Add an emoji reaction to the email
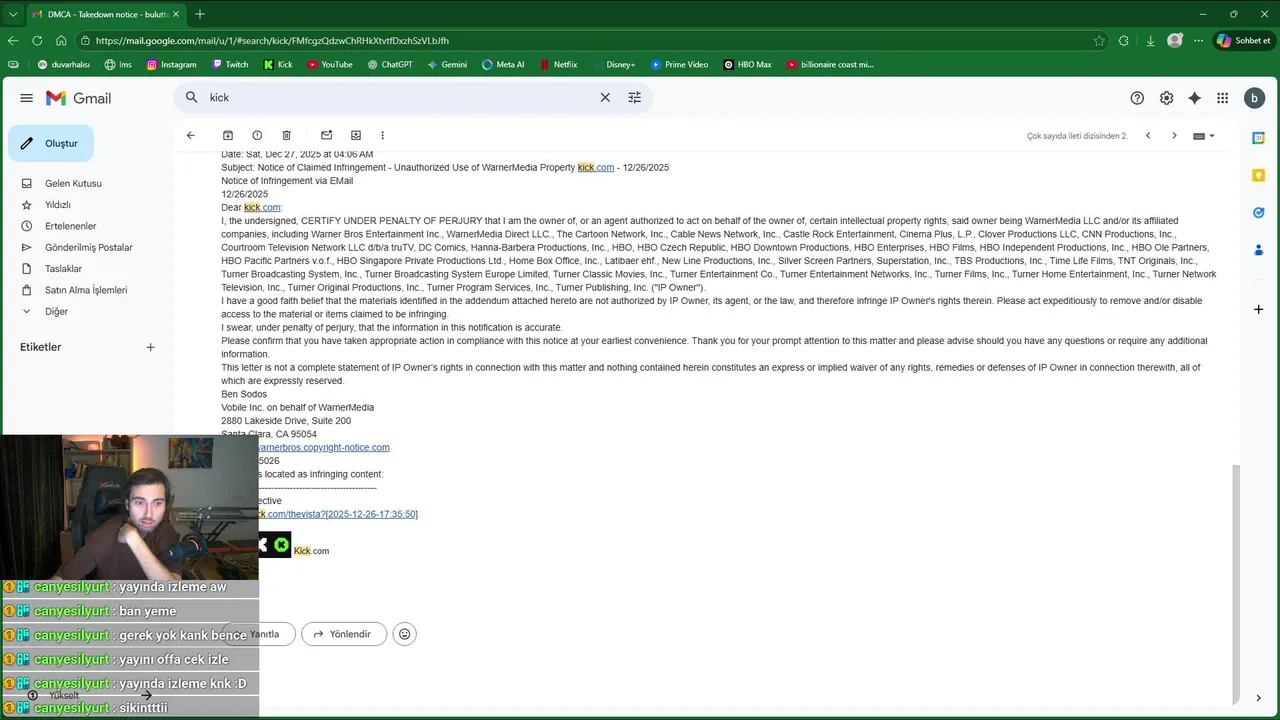 pyautogui.click(x=404, y=634)
